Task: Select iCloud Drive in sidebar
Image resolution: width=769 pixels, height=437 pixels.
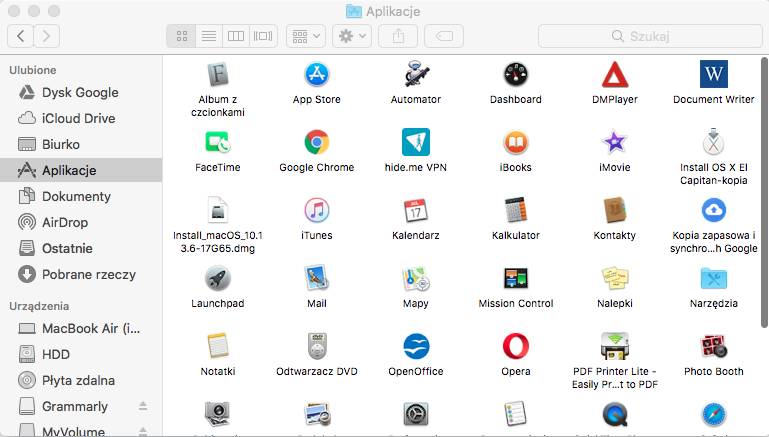Action: click(x=81, y=118)
